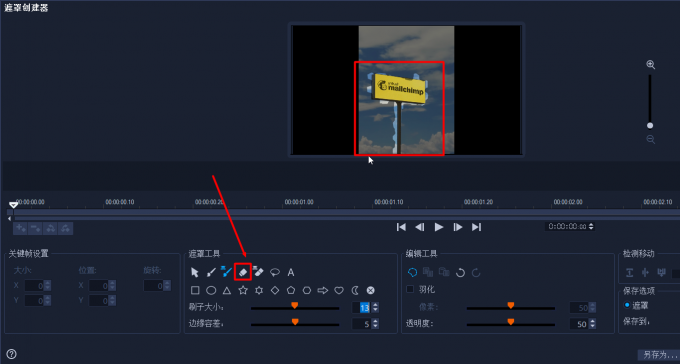Screen dimensions: 680x364
Task: Choose the smart edge brush tool
Action: (x=226, y=272)
